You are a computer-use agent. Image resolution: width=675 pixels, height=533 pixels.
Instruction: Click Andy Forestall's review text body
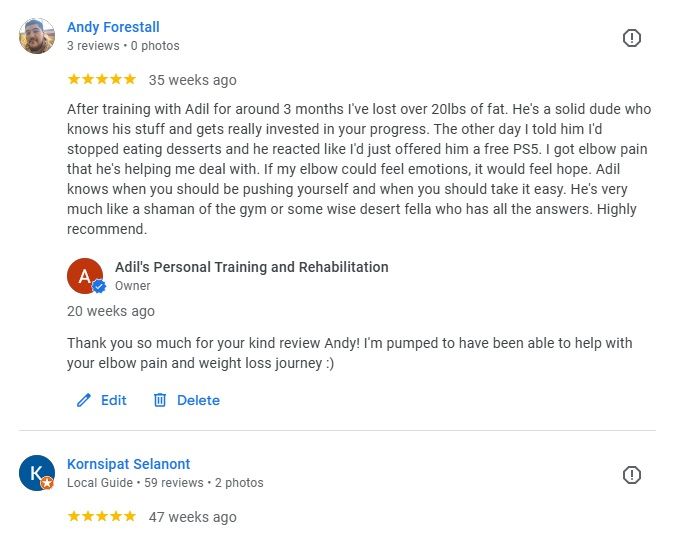(355, 169)
